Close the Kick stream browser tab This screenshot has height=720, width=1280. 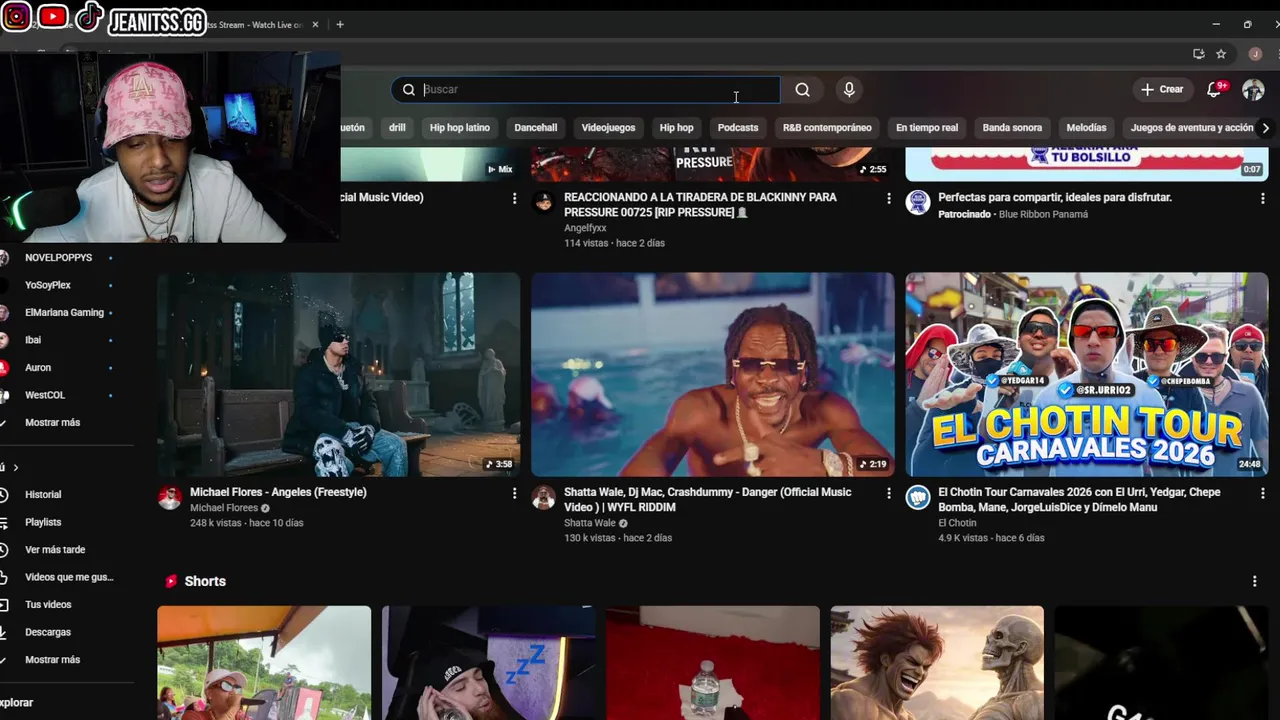[316, 25]
